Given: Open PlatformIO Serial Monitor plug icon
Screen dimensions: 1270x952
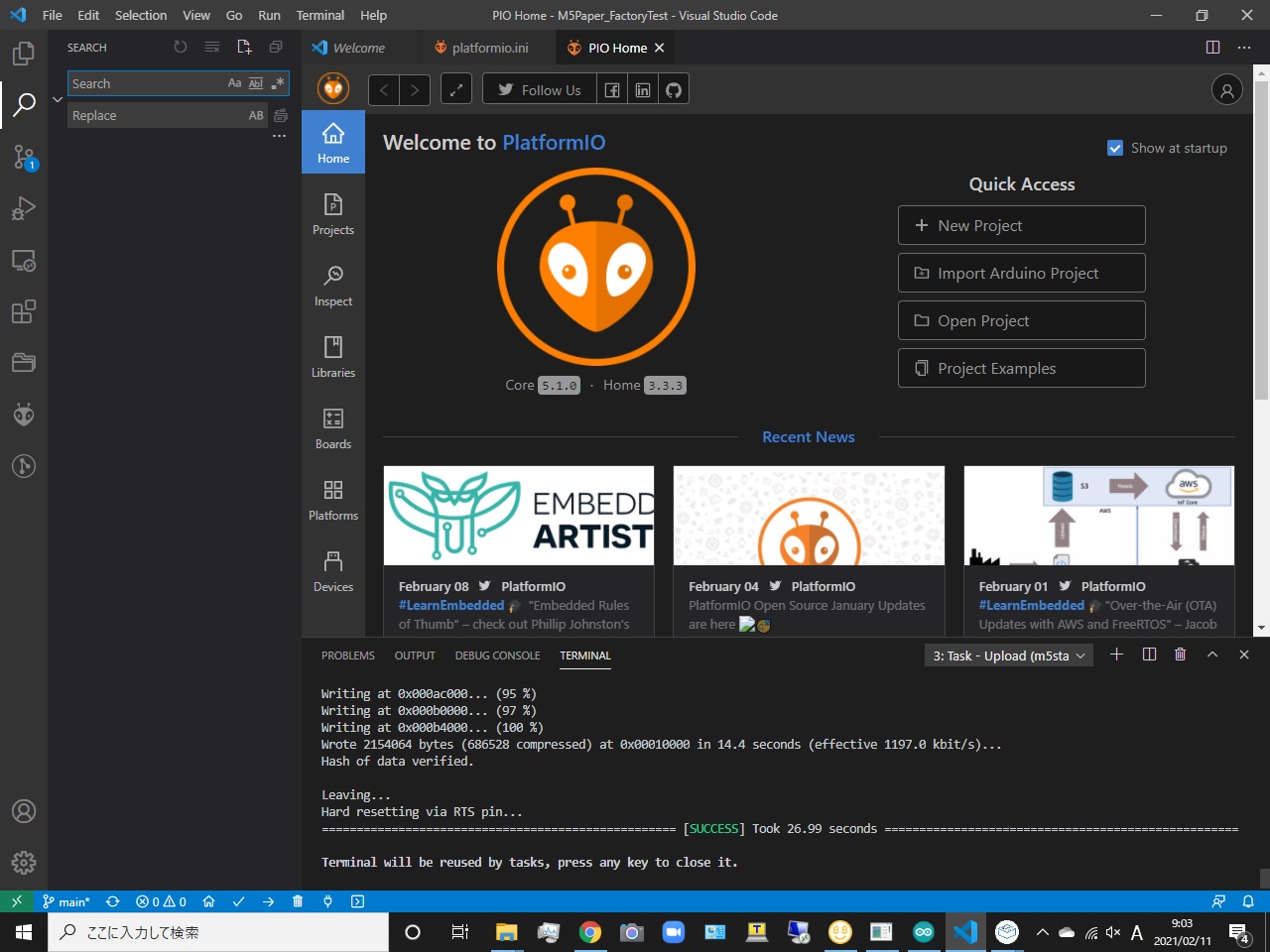Looking at the screenshot, I should click(x=327, y=901).
